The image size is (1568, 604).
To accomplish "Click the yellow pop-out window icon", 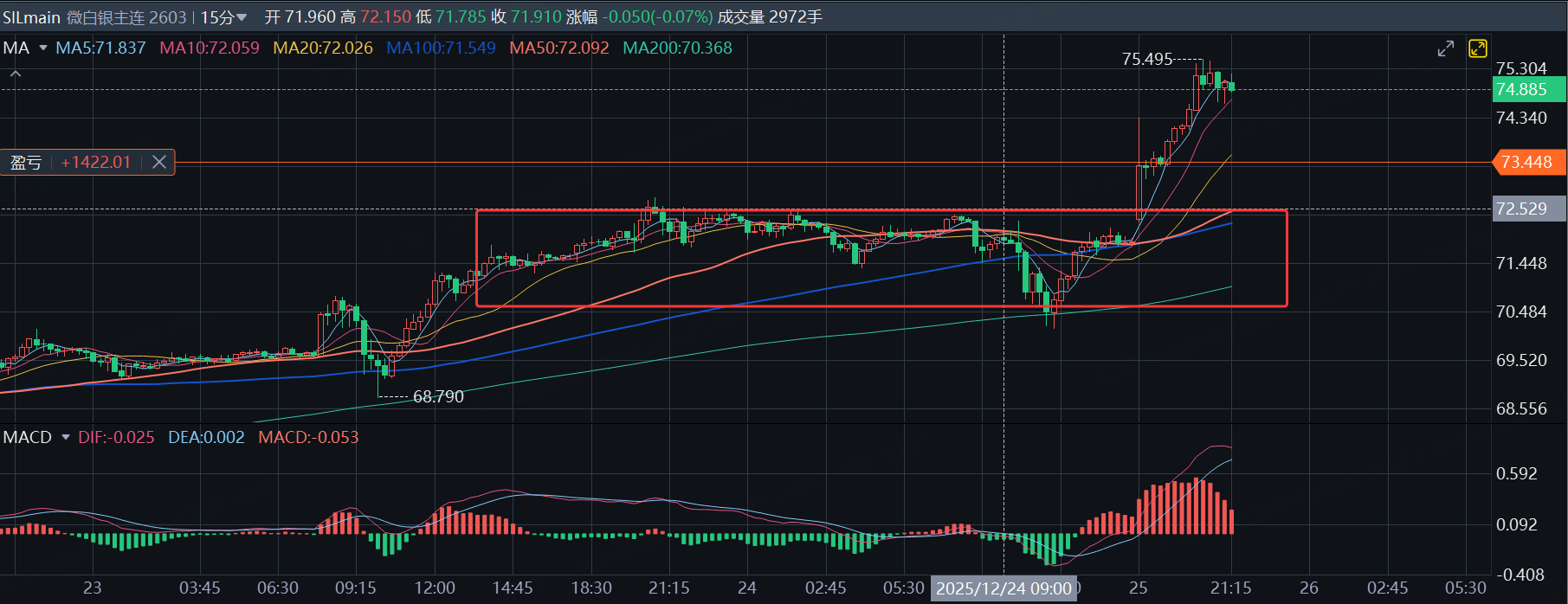I will [x=1478, y=48].
